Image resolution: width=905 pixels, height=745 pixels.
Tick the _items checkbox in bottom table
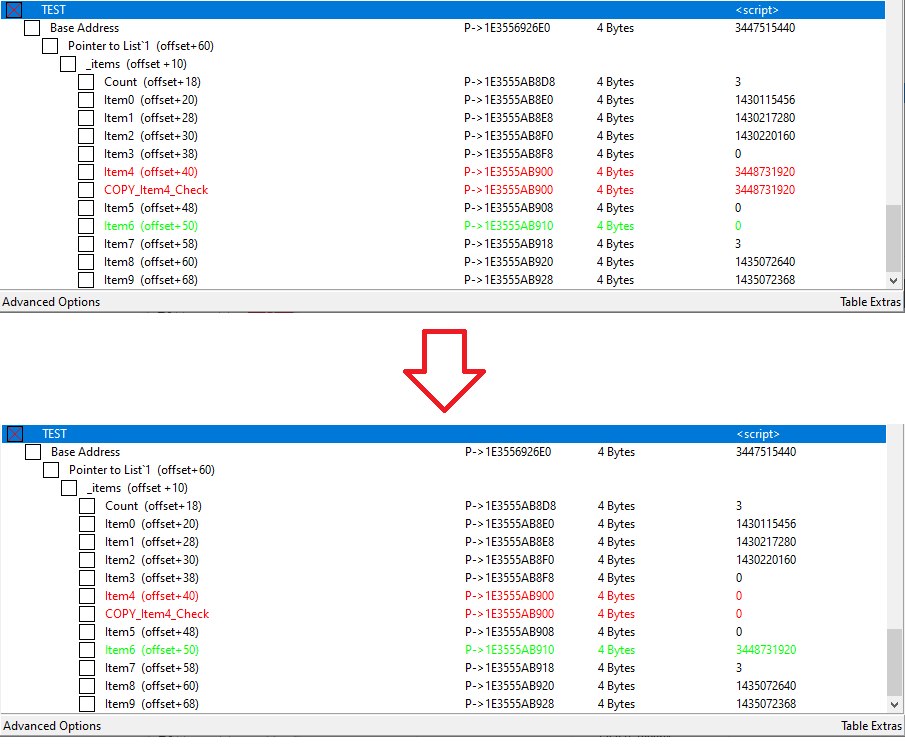point(69,488)
